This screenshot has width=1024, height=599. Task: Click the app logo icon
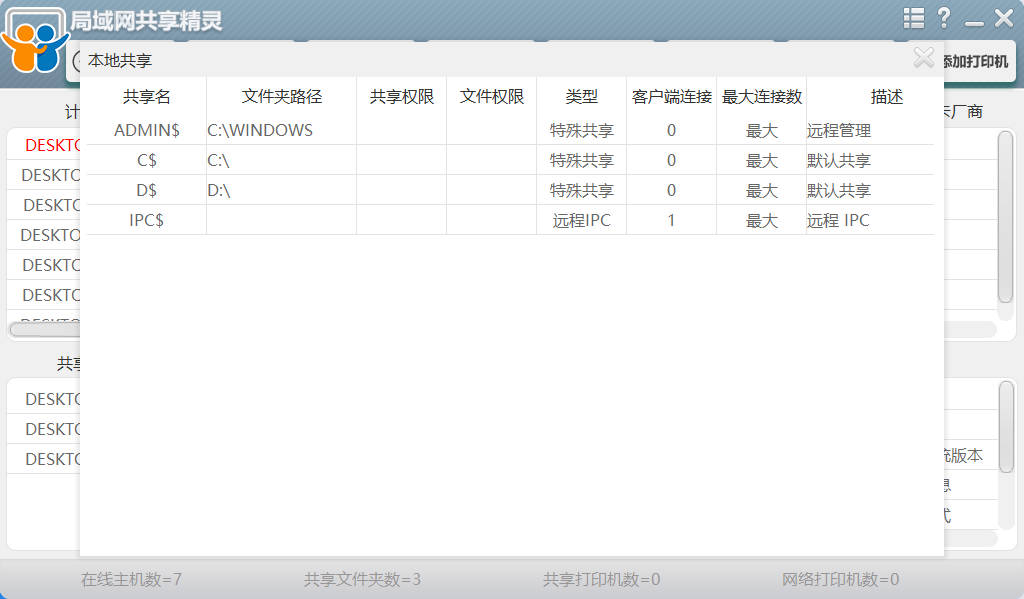click(33, 40)
